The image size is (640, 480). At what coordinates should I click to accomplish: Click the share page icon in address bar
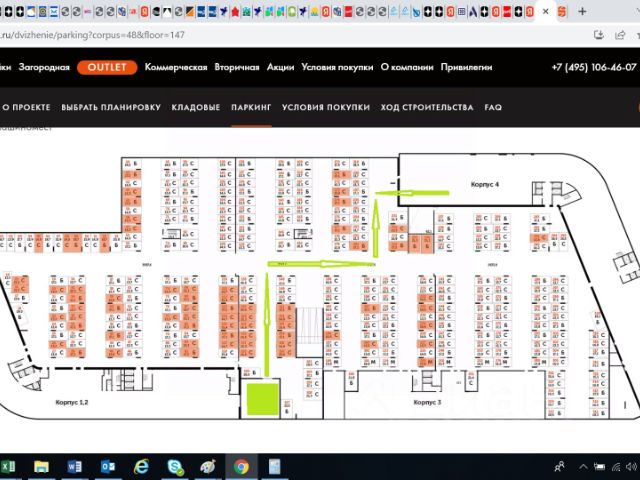[620, 35]
